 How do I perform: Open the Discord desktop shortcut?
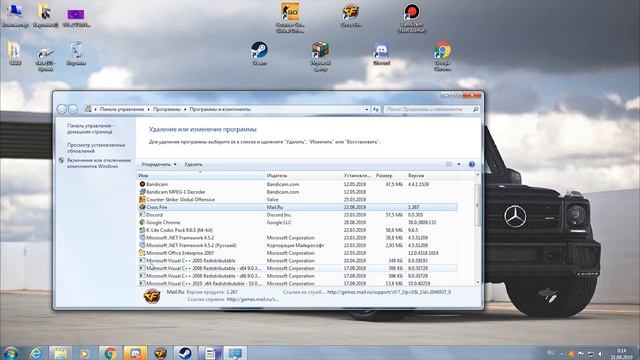(x=381, y=53)
